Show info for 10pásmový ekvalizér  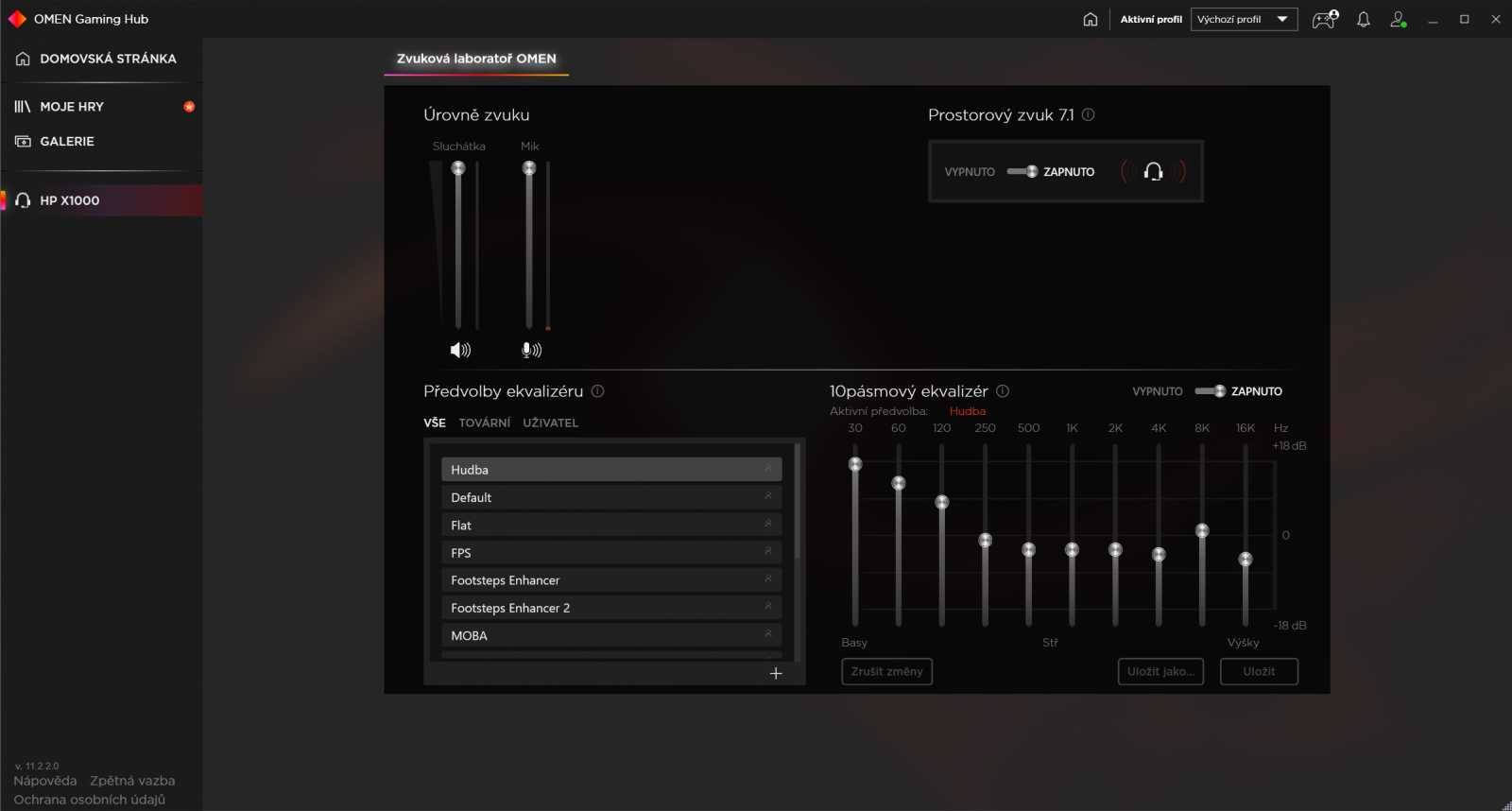[x=1003, y=390]
